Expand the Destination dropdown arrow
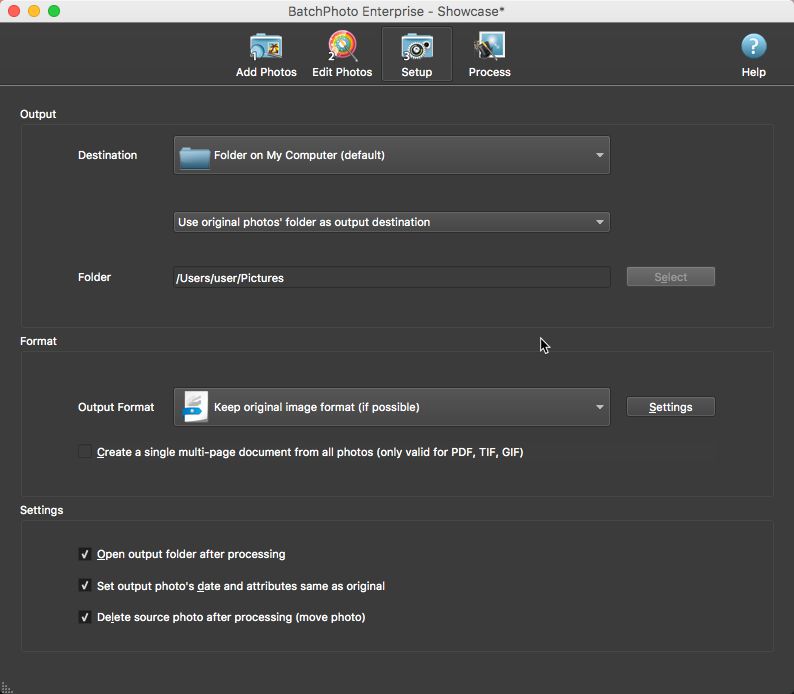This screenshot has height=694, width=794. 599,156
